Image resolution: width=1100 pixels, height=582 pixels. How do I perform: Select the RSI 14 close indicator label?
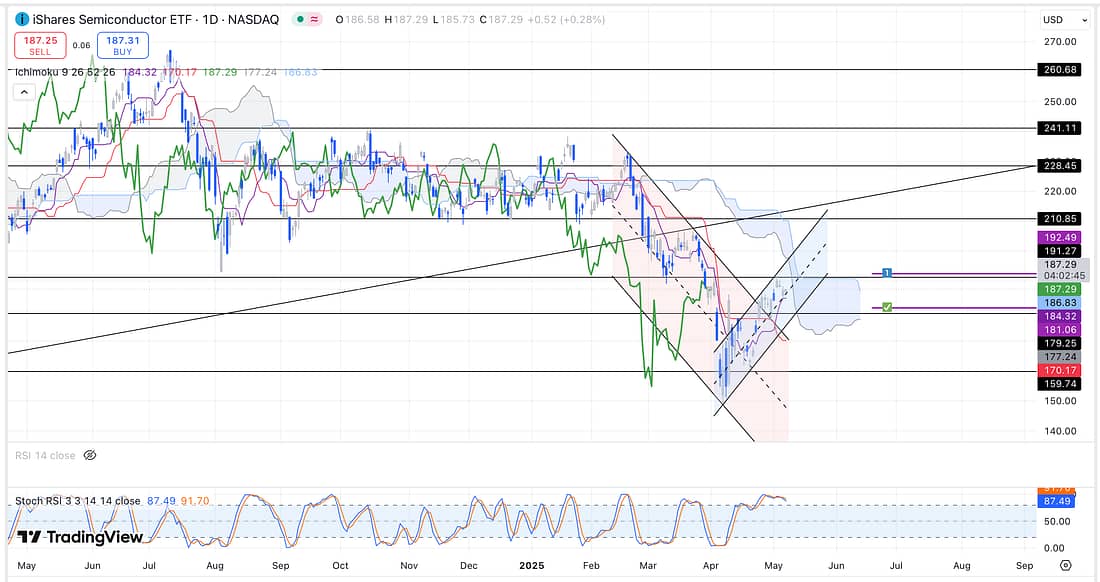point(46,456)
